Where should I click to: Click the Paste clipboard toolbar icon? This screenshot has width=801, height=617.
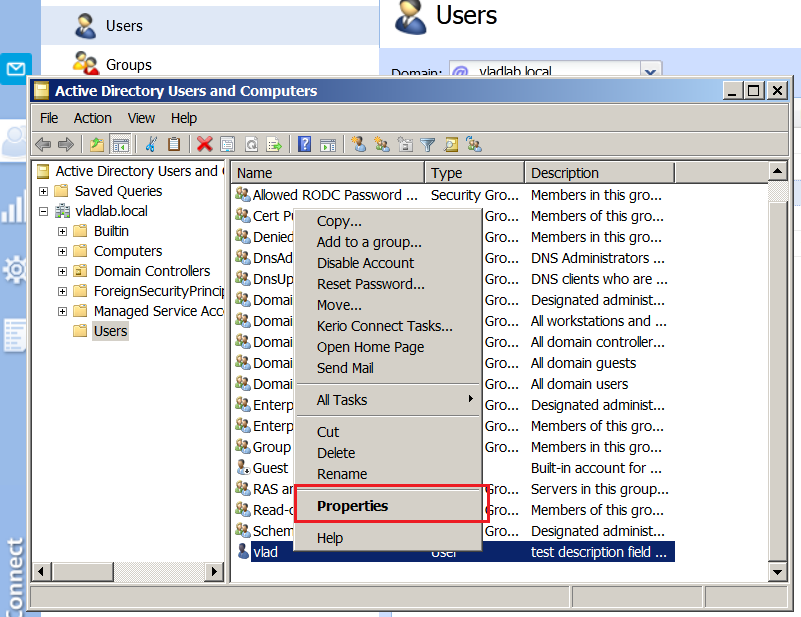[174, 145]
